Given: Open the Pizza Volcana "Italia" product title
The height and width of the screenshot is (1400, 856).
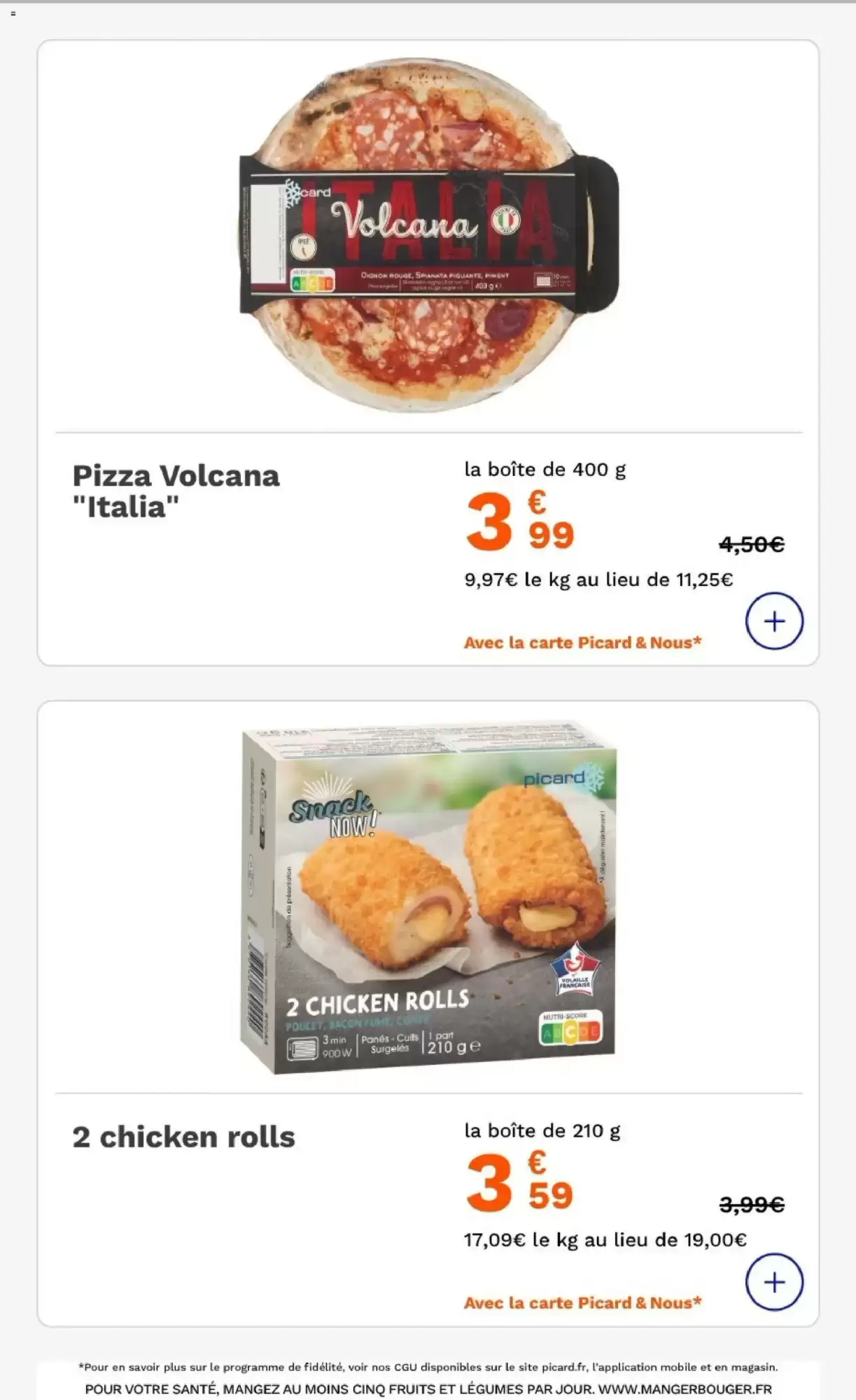Looking at the screenshot, I should 176,491.
